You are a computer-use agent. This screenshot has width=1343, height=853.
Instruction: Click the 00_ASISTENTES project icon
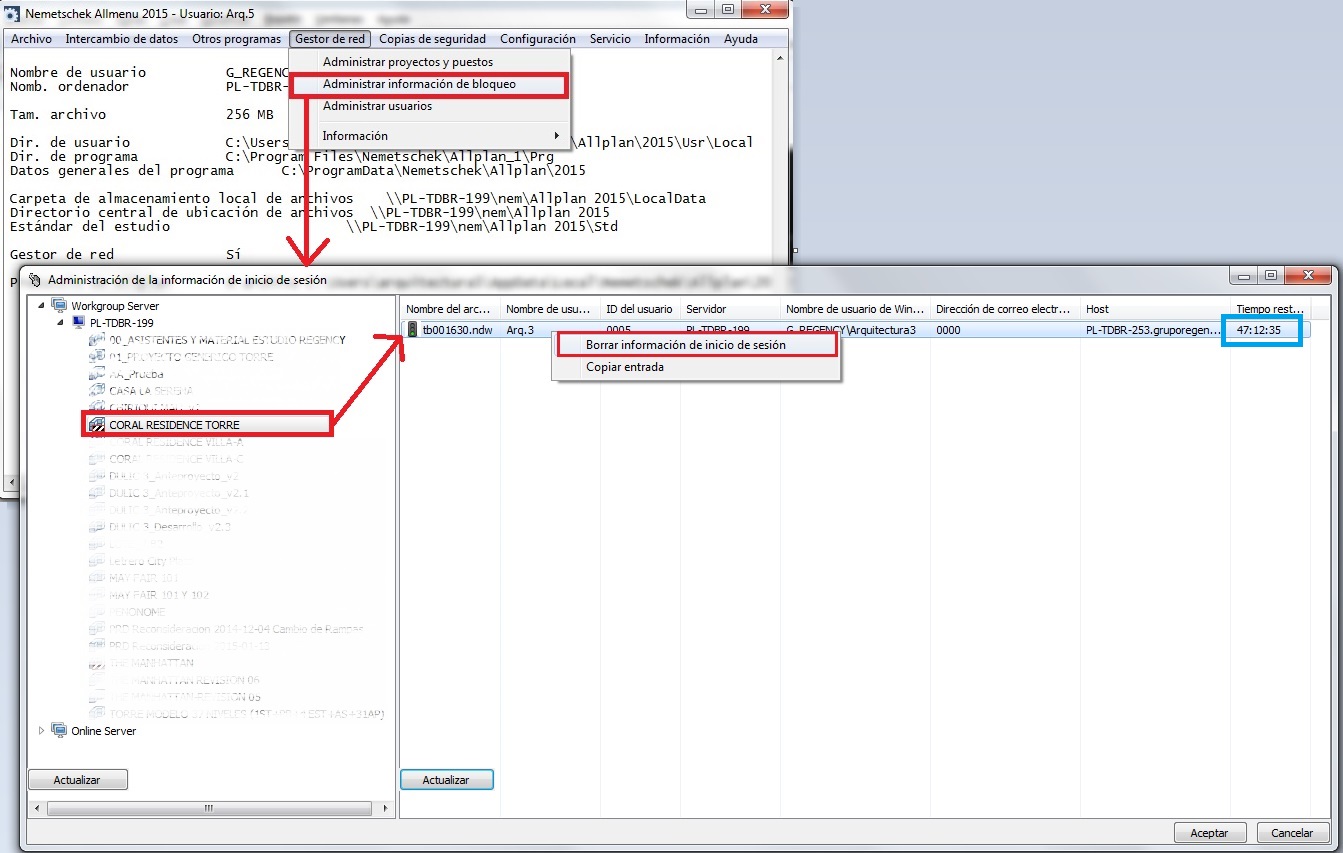pyautogui.click(x=97, y=340)
